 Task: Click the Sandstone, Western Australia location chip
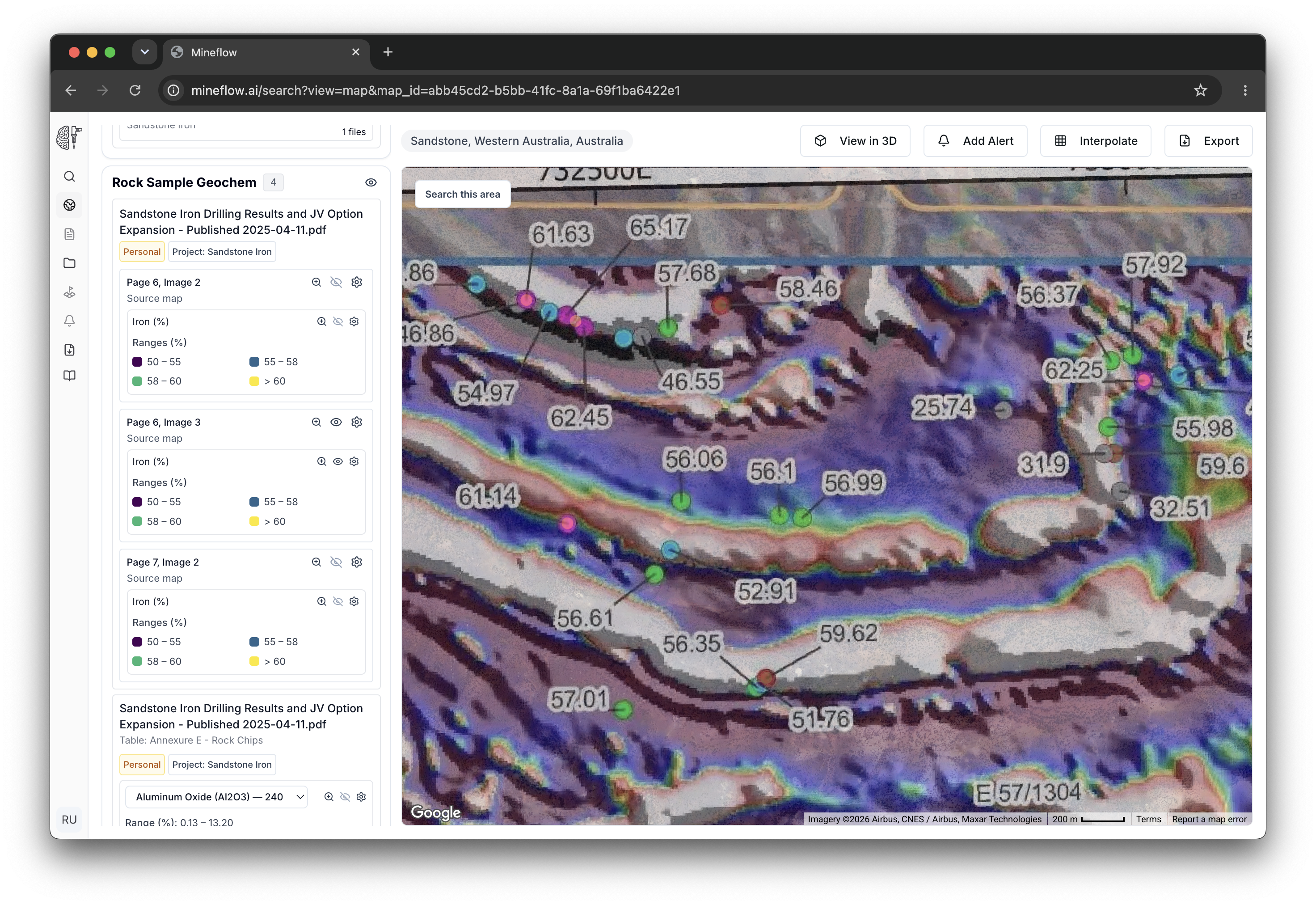click(x=516, y=141)
